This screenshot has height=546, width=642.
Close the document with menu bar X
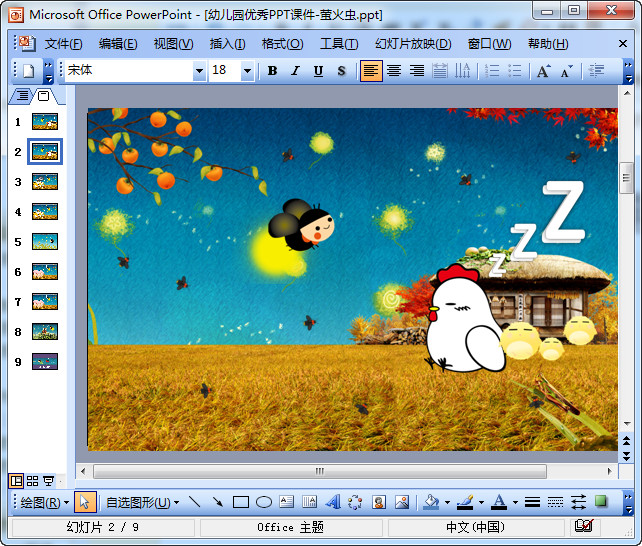[x=623, y=43]
